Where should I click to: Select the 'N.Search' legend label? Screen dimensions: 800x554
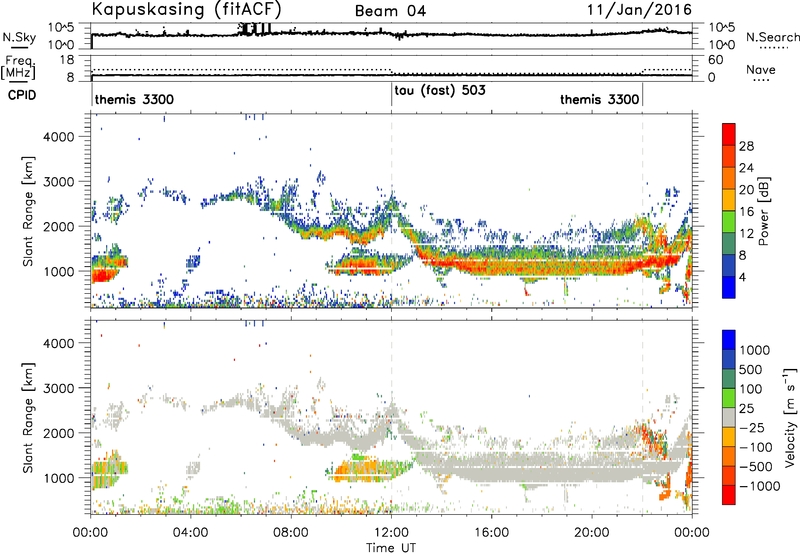tap(772, 37)
